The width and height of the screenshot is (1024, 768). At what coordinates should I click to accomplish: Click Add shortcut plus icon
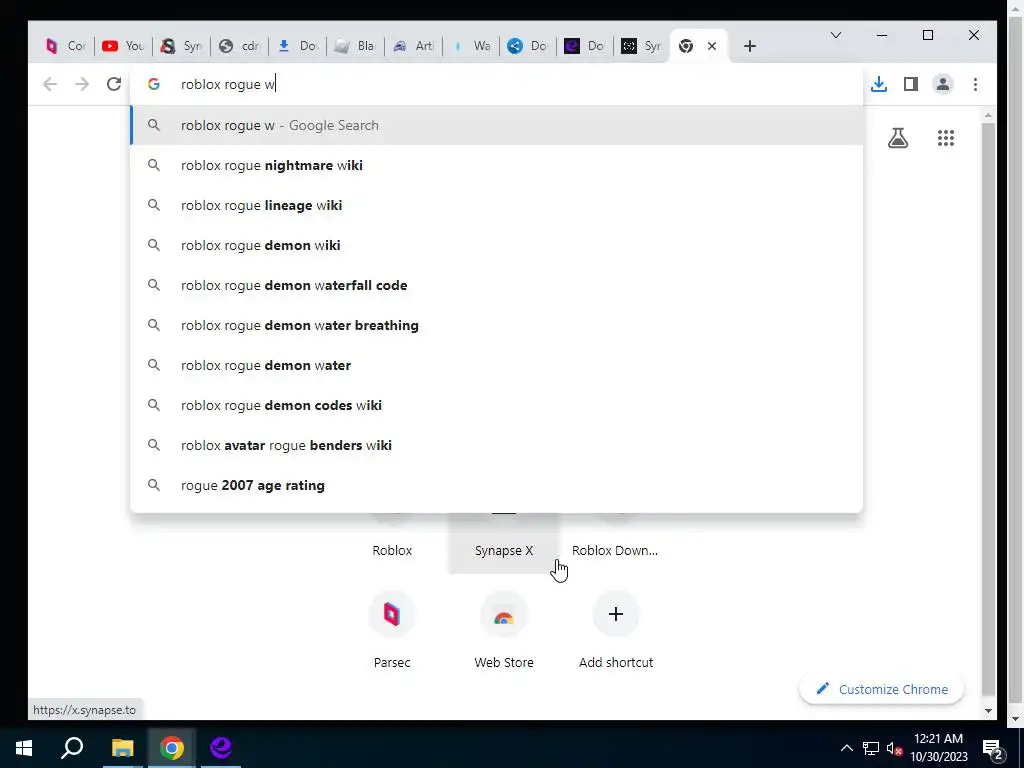[615, 614]
